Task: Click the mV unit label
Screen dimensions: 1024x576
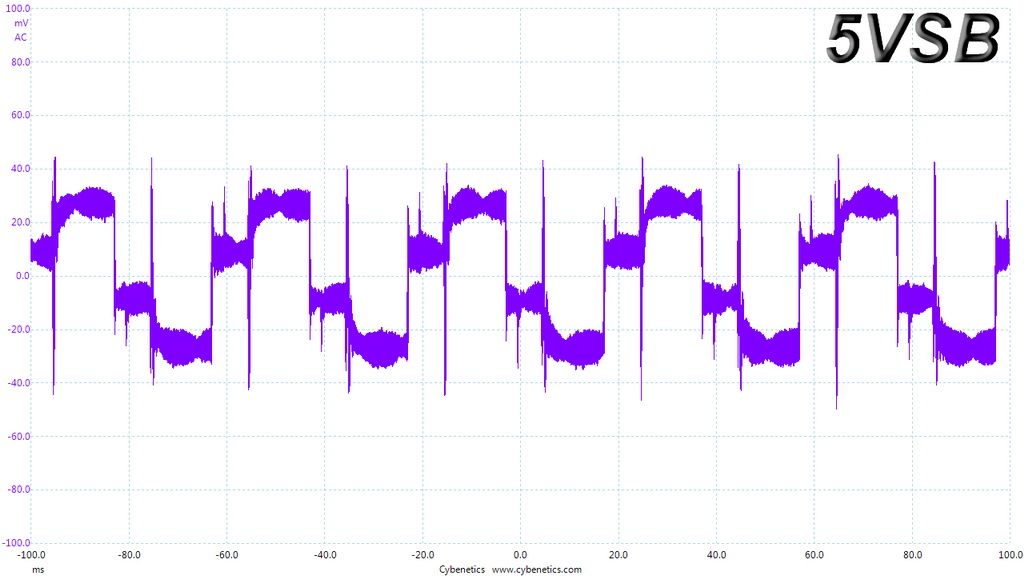Action: (x=21, y=23)
